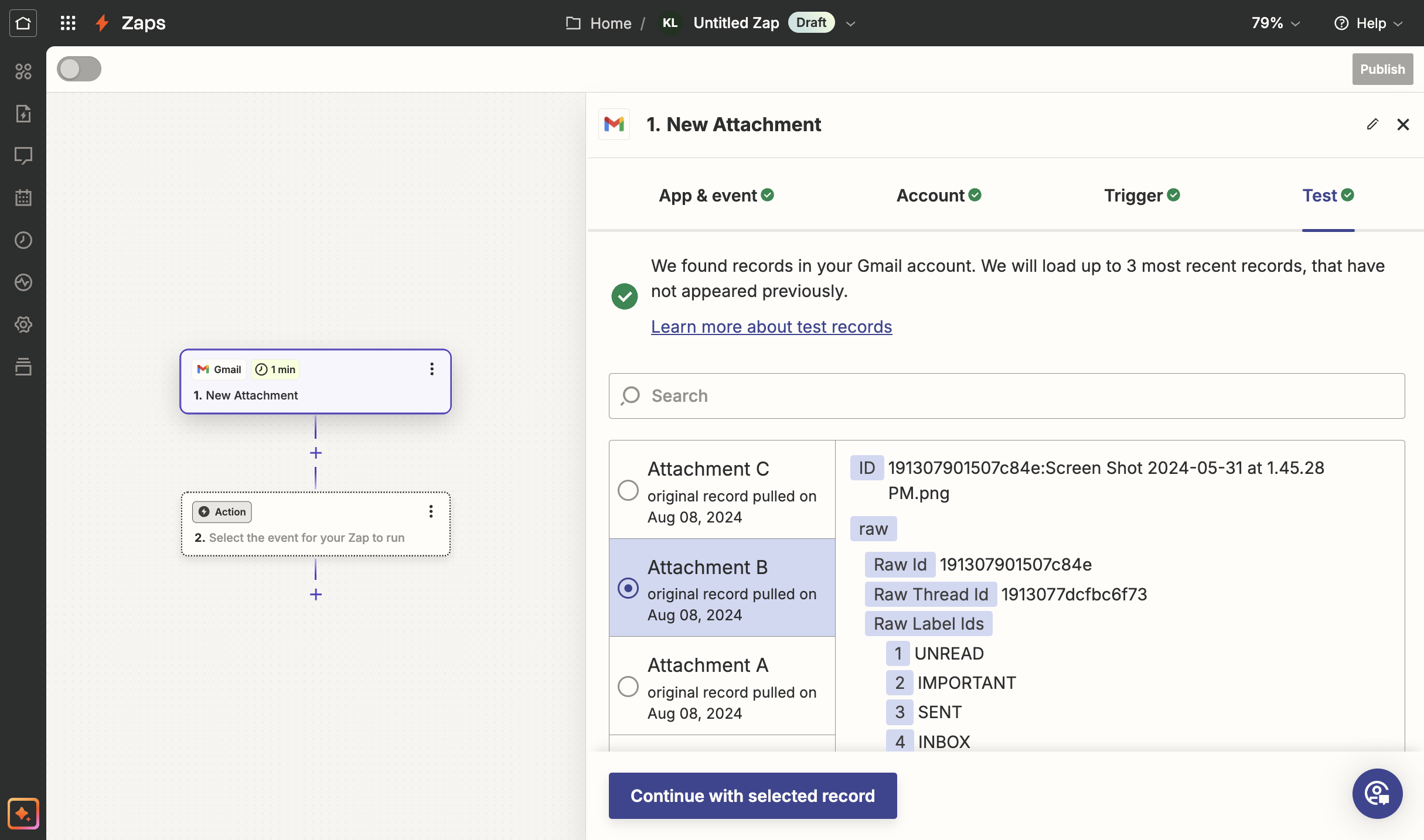Switch to the Account tab
The height and width of the screenshot is (840, 1424).
[939, 196]
